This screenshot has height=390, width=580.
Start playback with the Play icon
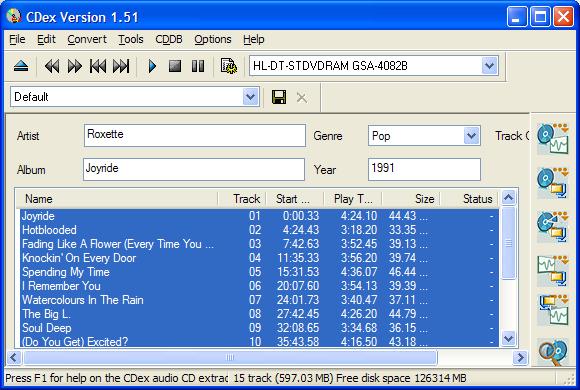pos(152,66)
